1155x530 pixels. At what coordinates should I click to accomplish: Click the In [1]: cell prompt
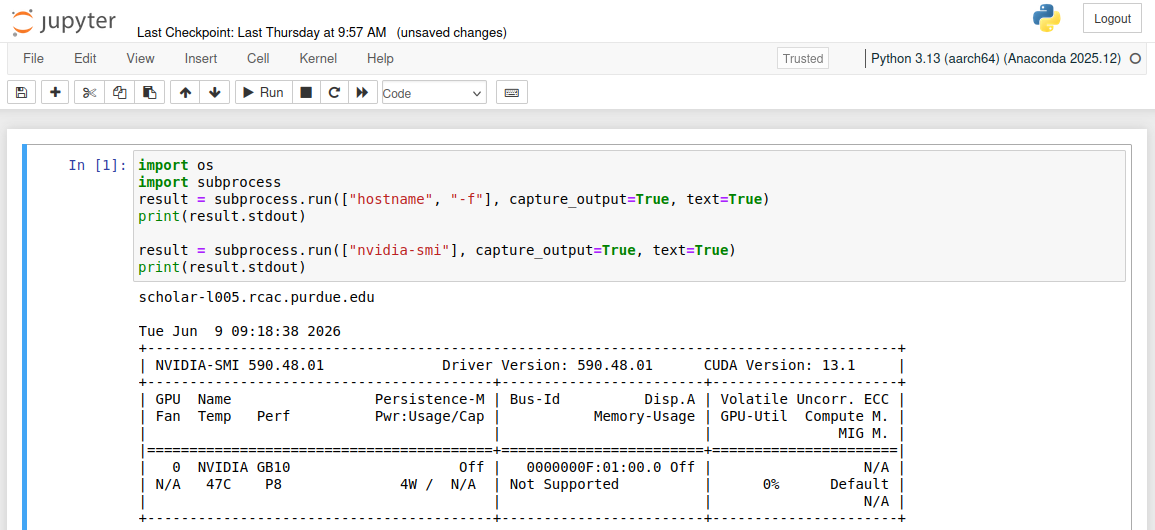point(98,165)
